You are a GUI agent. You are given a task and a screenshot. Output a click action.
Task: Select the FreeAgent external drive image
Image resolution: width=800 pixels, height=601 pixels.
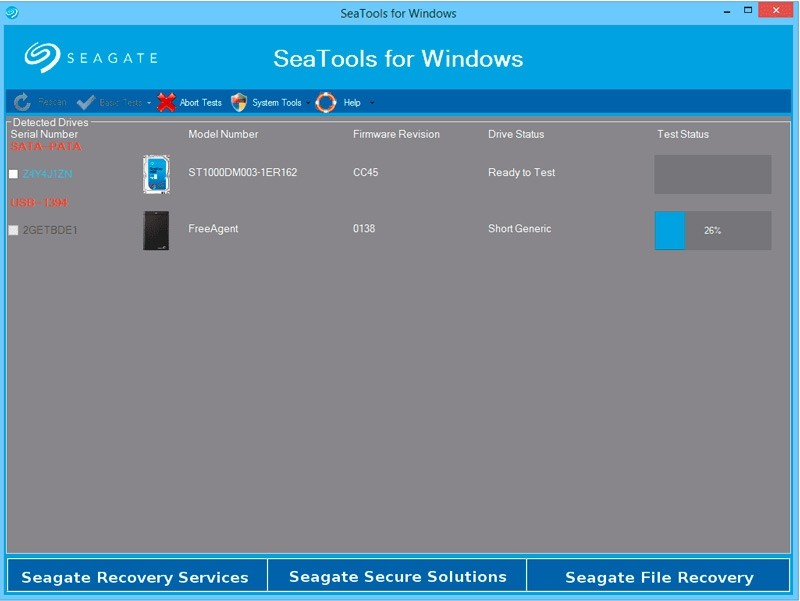[x=156, y=230]
